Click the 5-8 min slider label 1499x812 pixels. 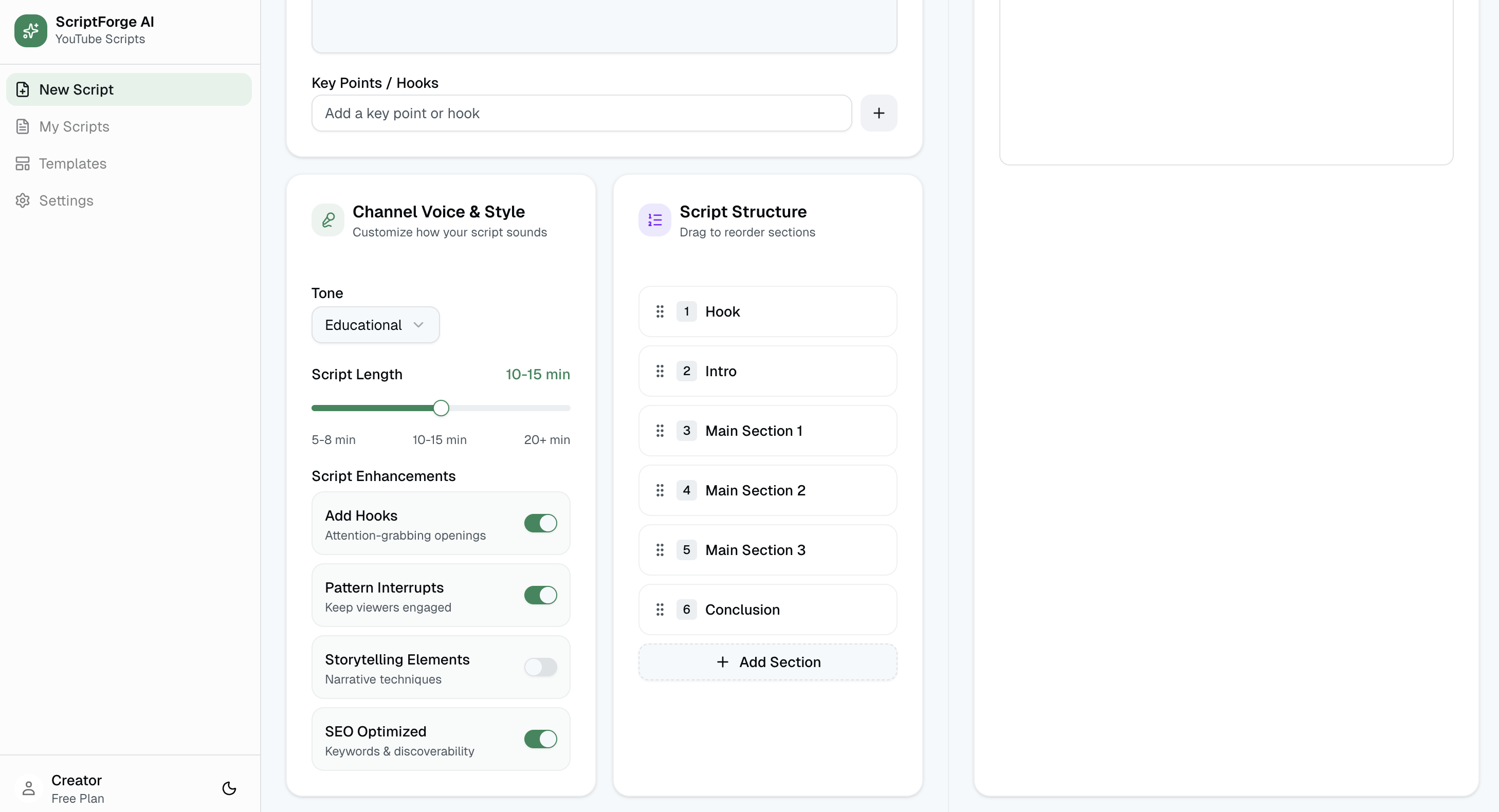pyautogui.click(x=334, y=440)
